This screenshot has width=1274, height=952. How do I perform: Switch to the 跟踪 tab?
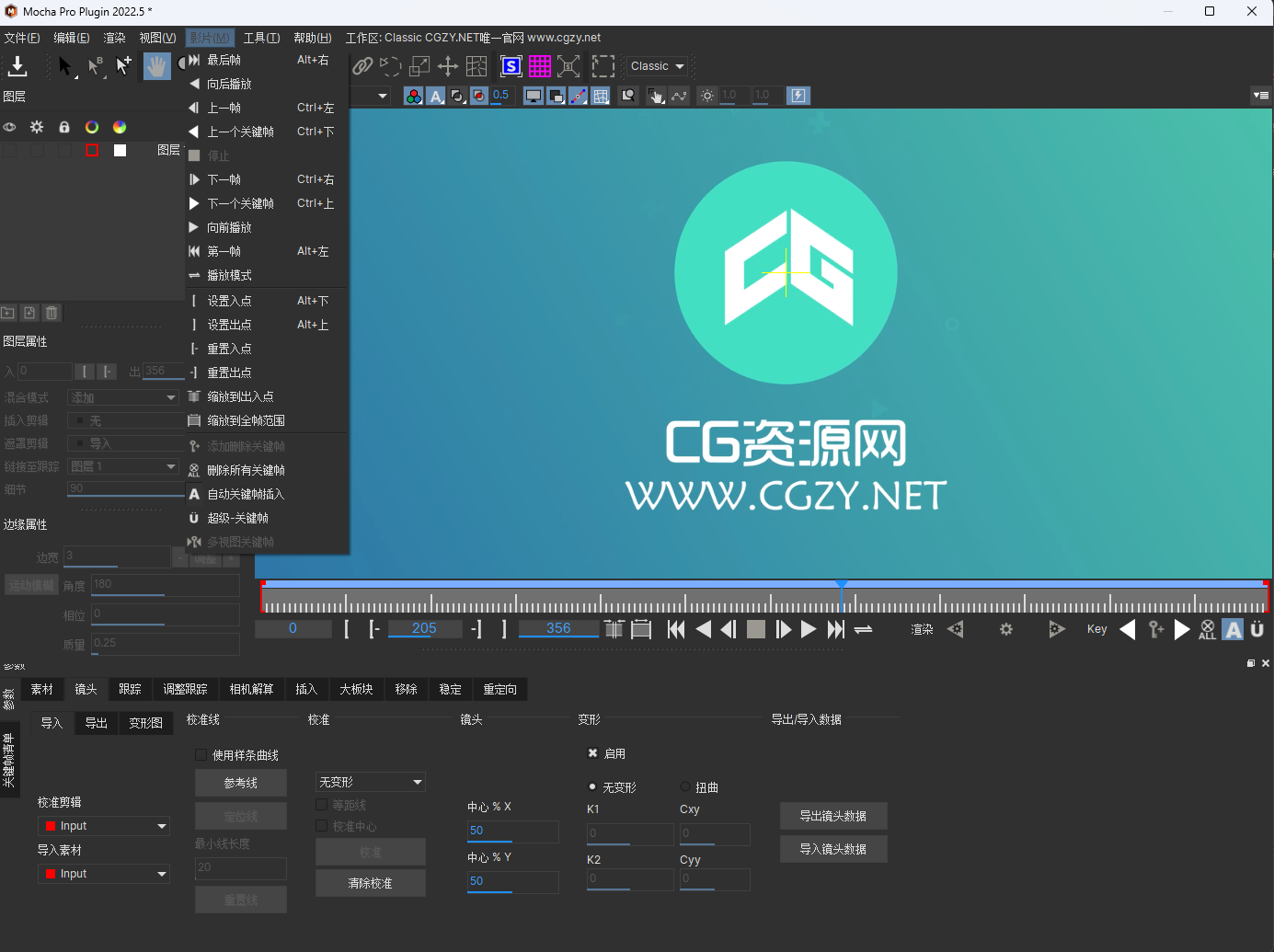[131, 689]
